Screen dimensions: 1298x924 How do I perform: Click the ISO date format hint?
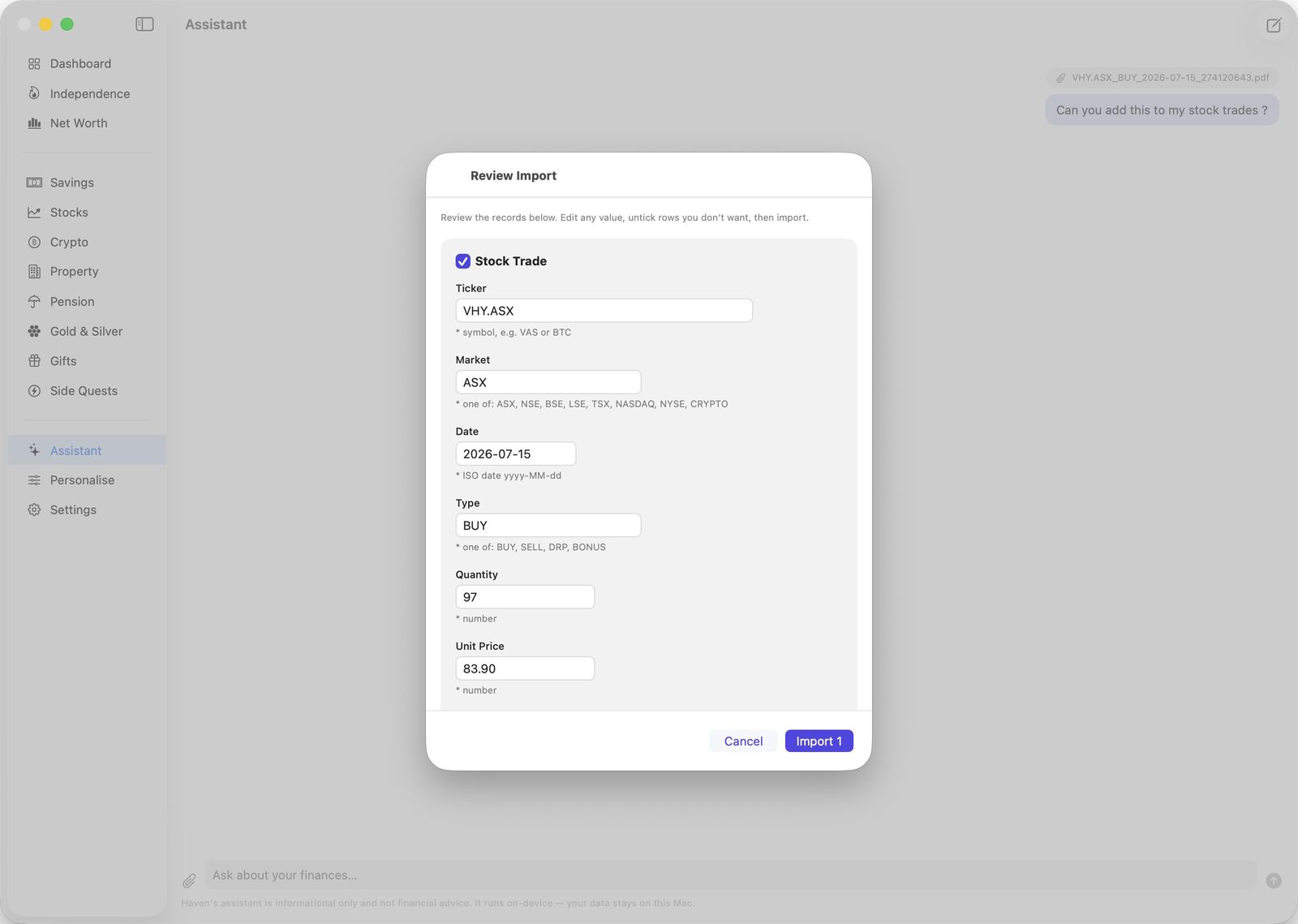point(509,475)
